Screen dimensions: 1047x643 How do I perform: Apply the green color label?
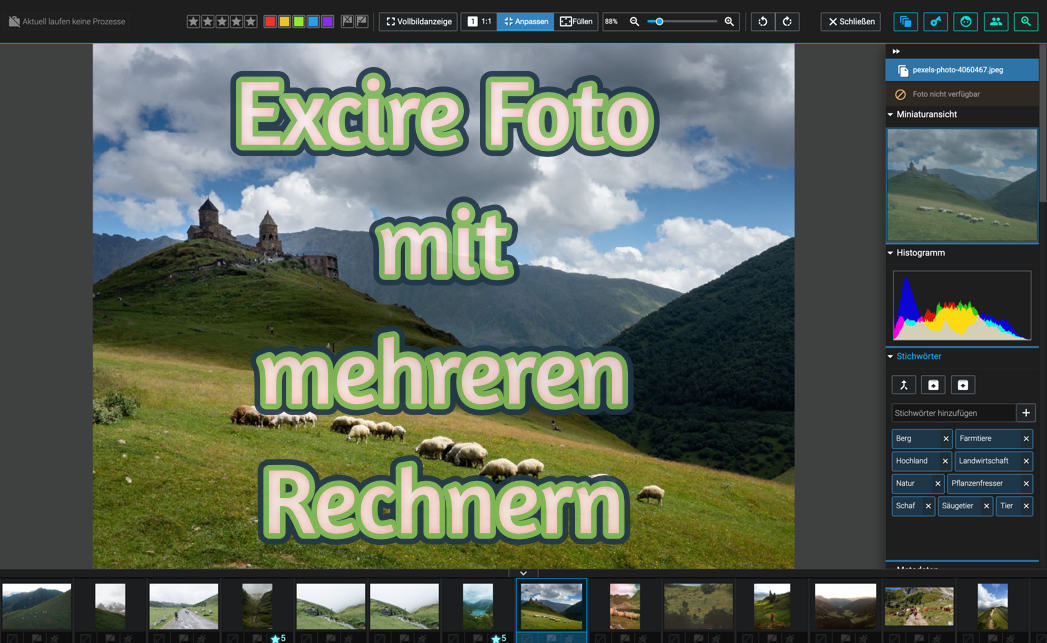[x=298, y=21]
